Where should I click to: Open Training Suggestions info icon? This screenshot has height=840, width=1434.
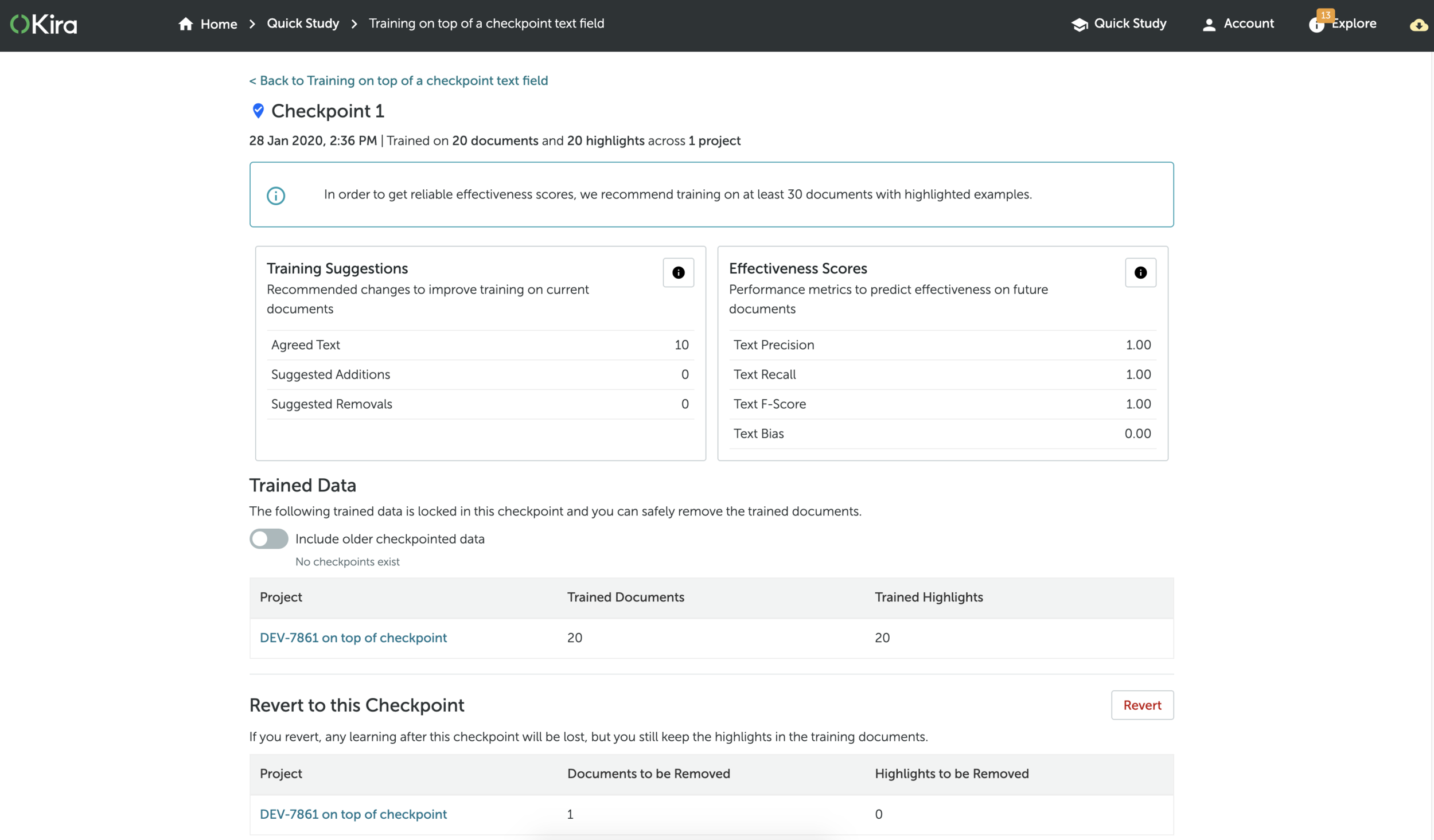tap(678, 272)
